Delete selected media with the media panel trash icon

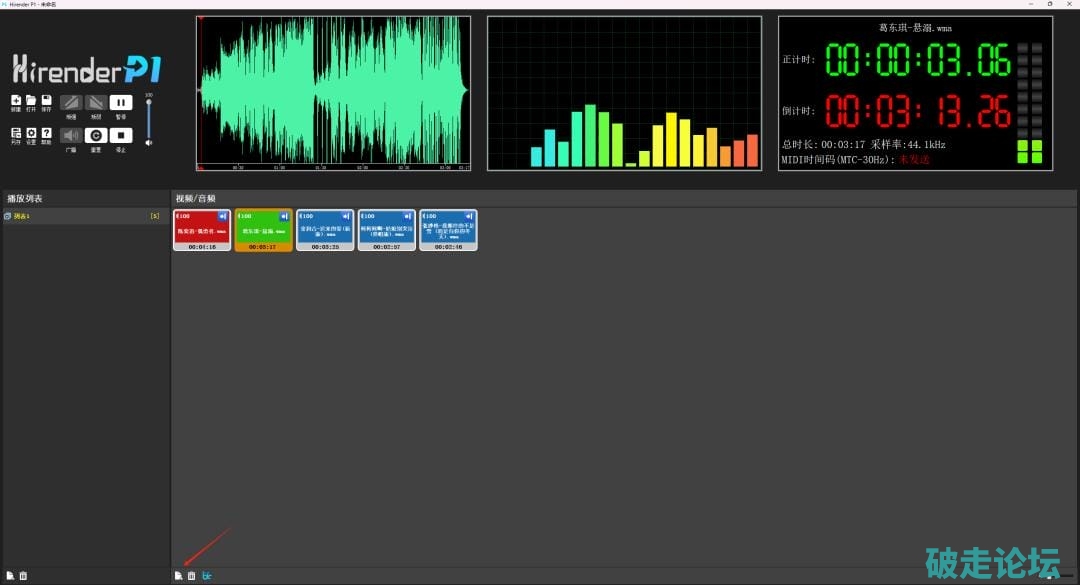[192, 576]
